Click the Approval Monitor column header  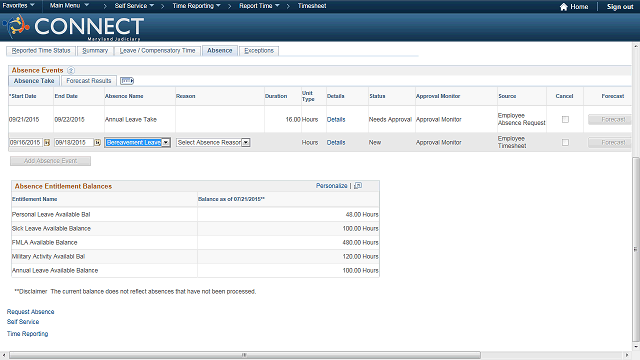click(x=438, y=96)
